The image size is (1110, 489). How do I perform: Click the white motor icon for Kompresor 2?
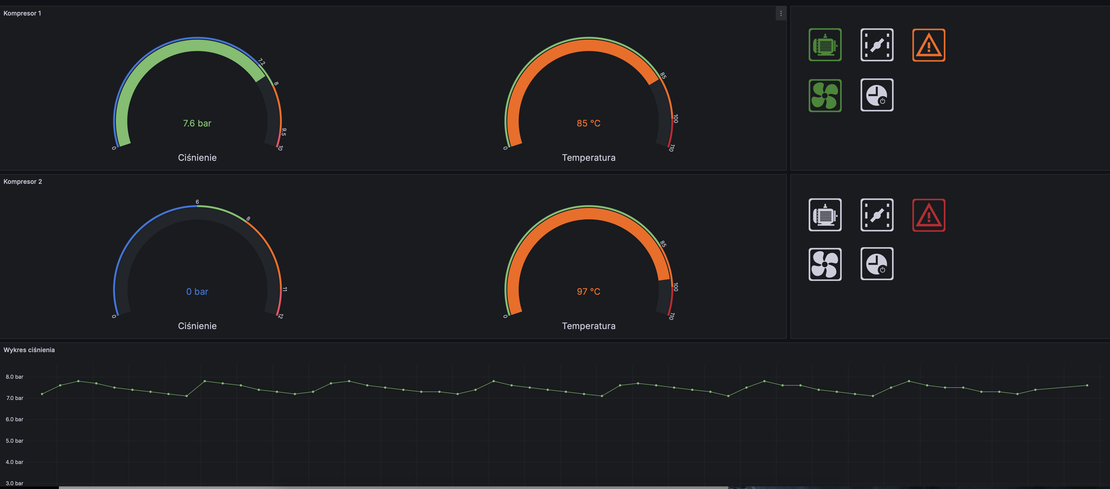tap(825, 214)
